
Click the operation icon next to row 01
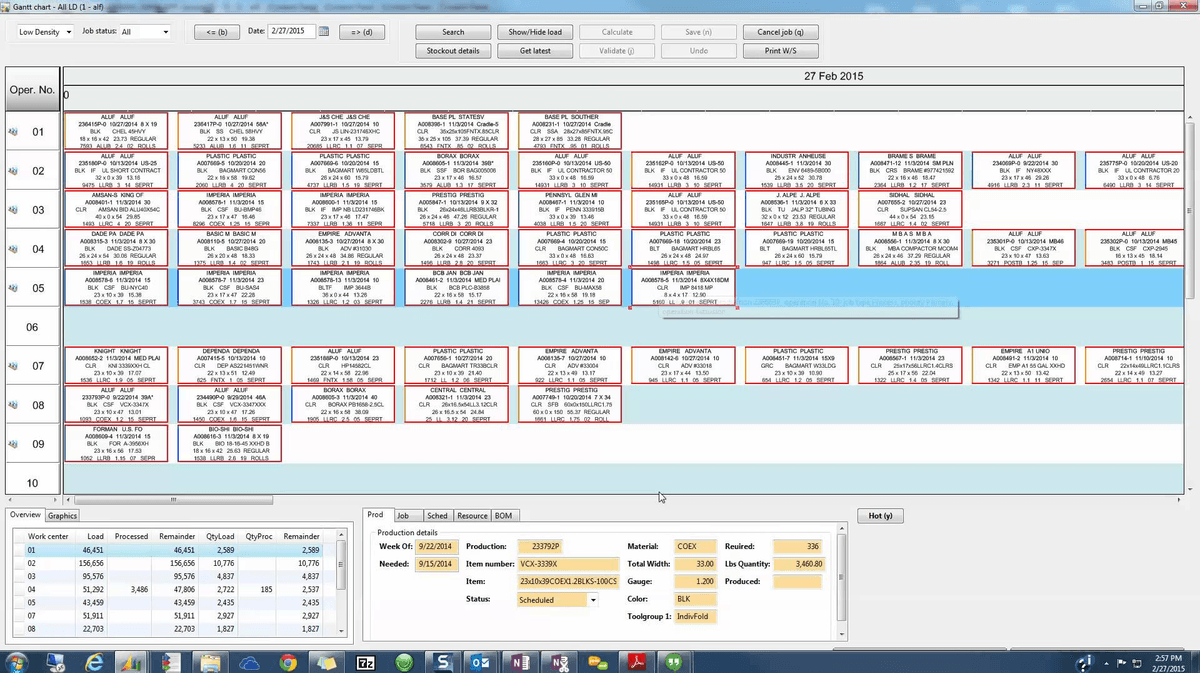12,130
